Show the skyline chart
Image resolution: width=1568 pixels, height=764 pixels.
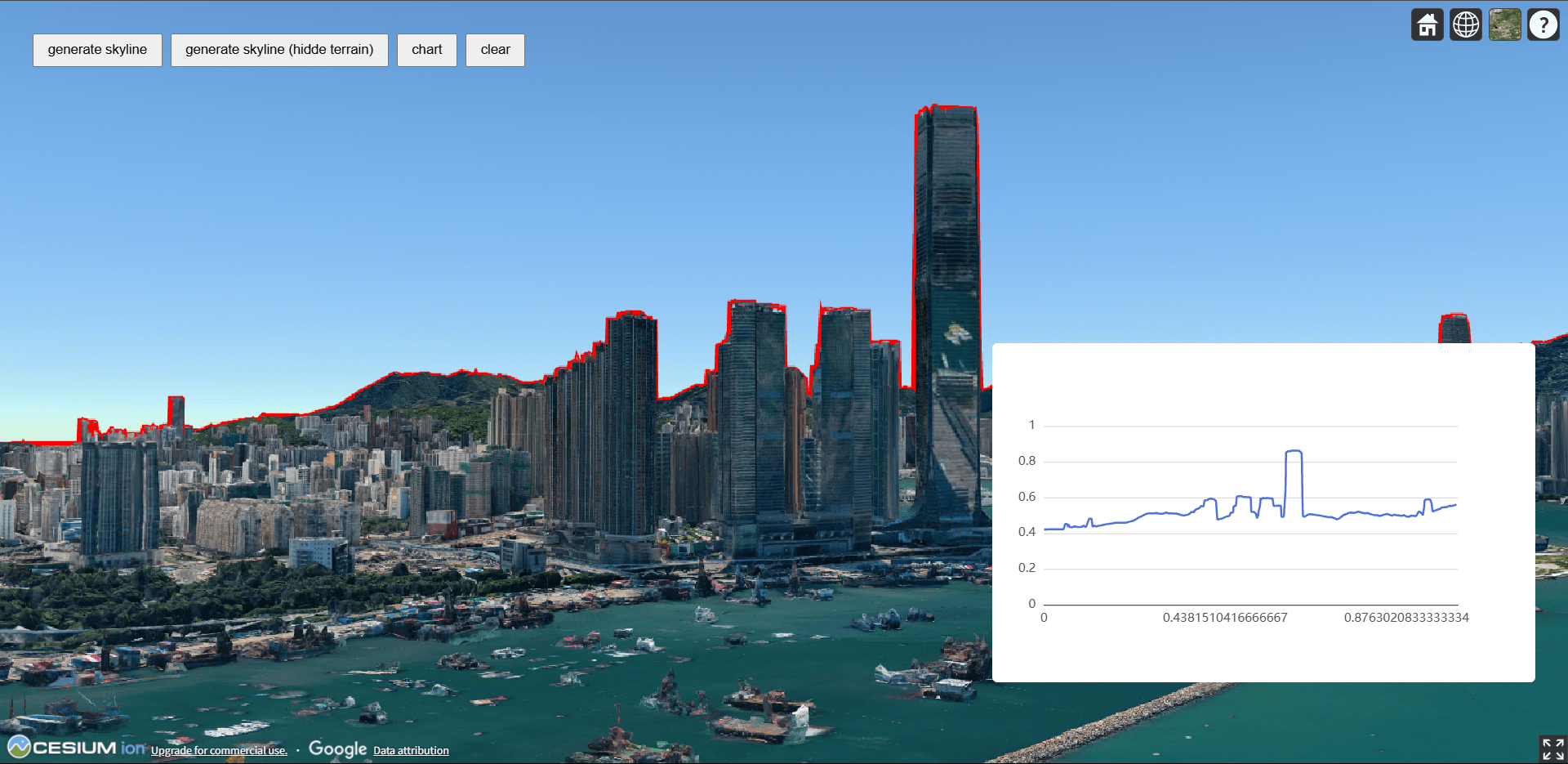426,50
